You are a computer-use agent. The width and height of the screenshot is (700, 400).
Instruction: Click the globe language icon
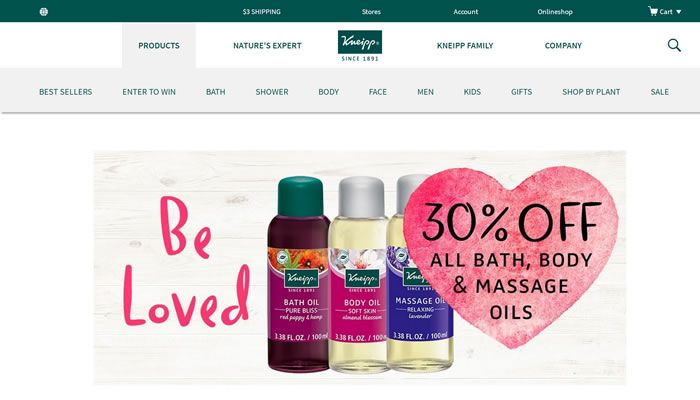pyautogui.click(x=44, y=12)
